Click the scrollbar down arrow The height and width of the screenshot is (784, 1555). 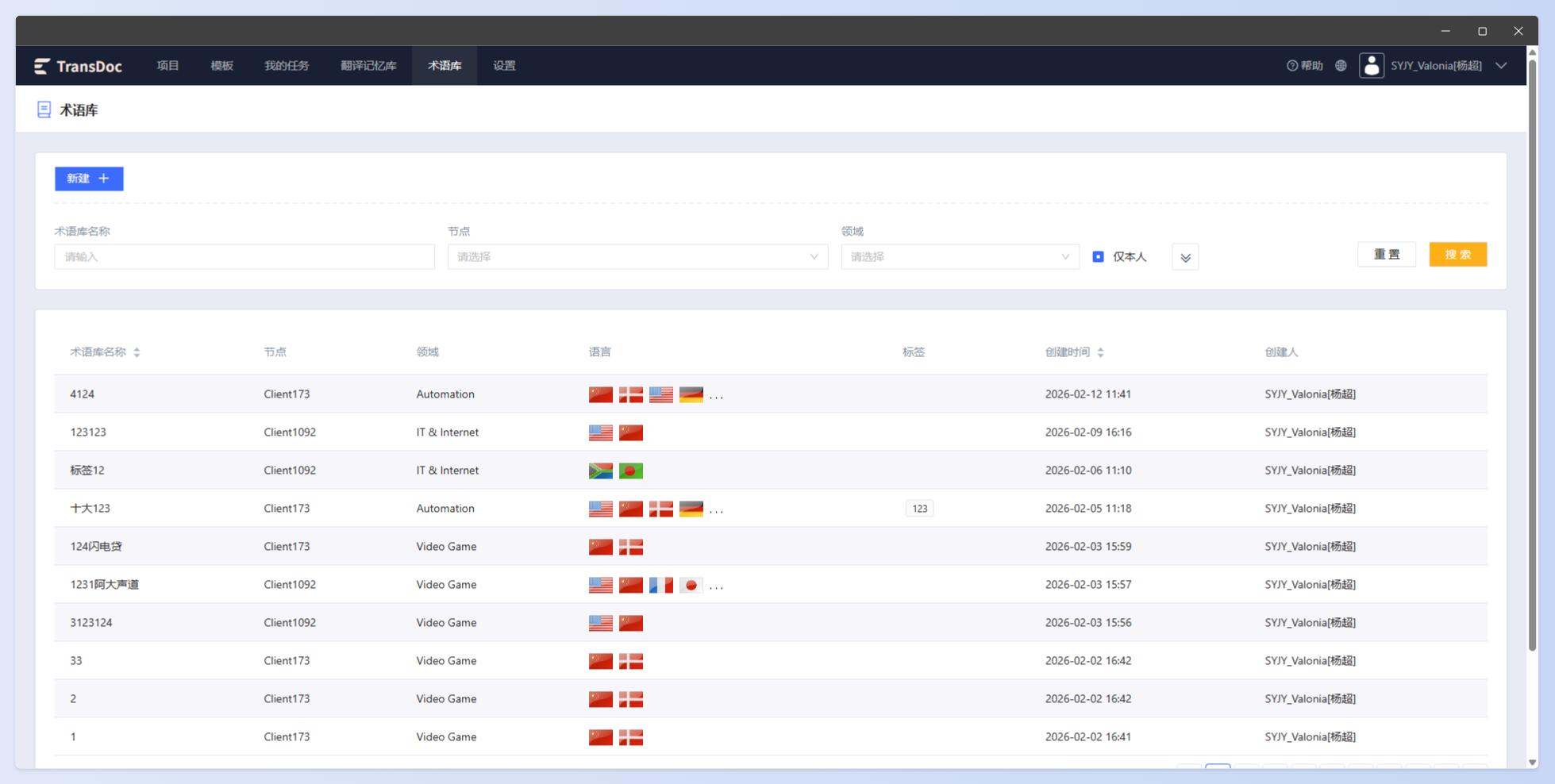coord(1532,763)
